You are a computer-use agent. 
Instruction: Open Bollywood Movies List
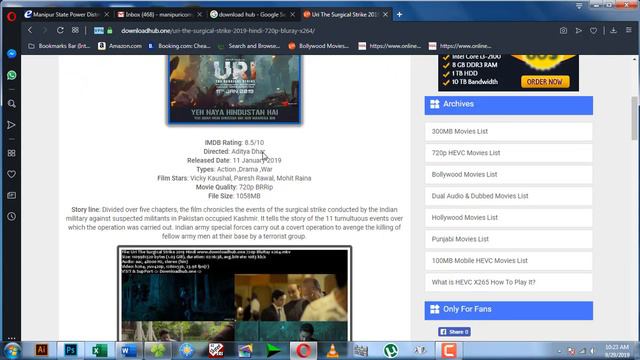click(508, 174)
